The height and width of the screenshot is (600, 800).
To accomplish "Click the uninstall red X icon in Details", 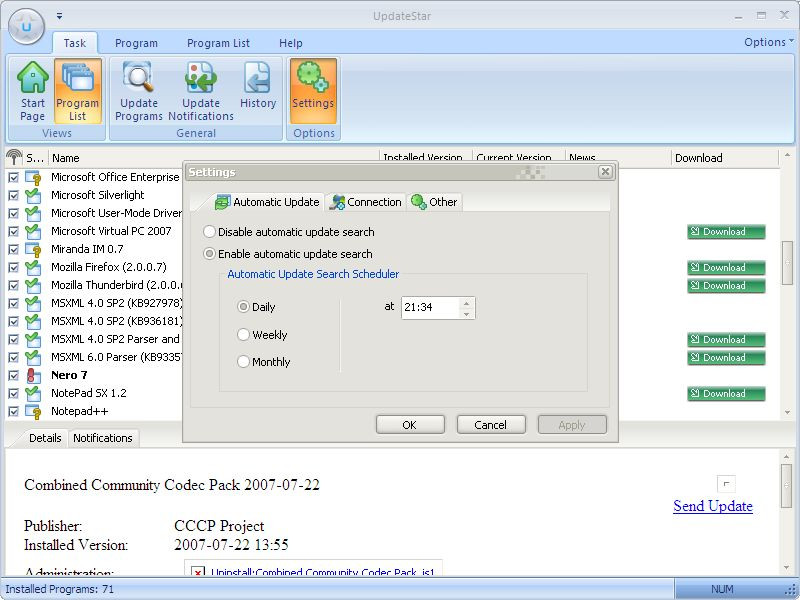I will (x=198, y=572).
